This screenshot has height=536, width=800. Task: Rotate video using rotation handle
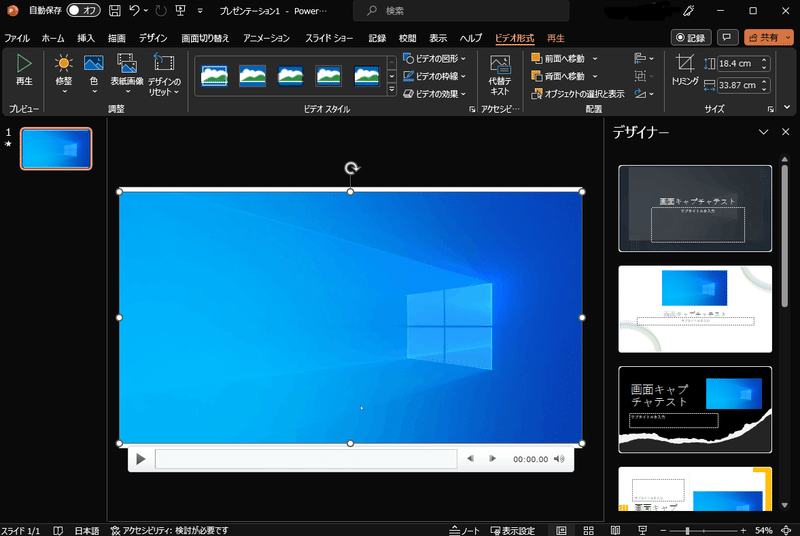coord(351,168)
